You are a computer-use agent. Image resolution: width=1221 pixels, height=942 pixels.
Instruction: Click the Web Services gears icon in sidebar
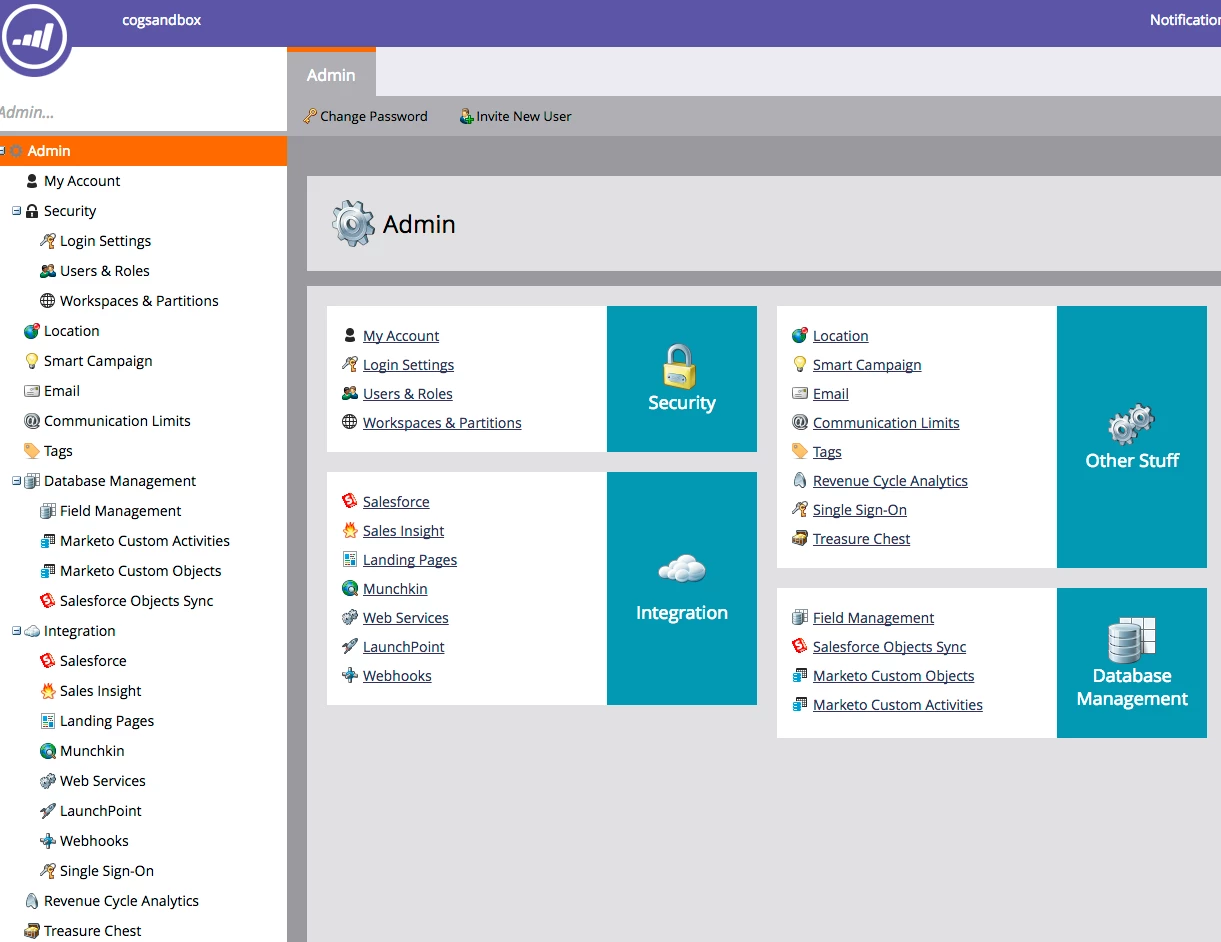(x=48, y=781)
